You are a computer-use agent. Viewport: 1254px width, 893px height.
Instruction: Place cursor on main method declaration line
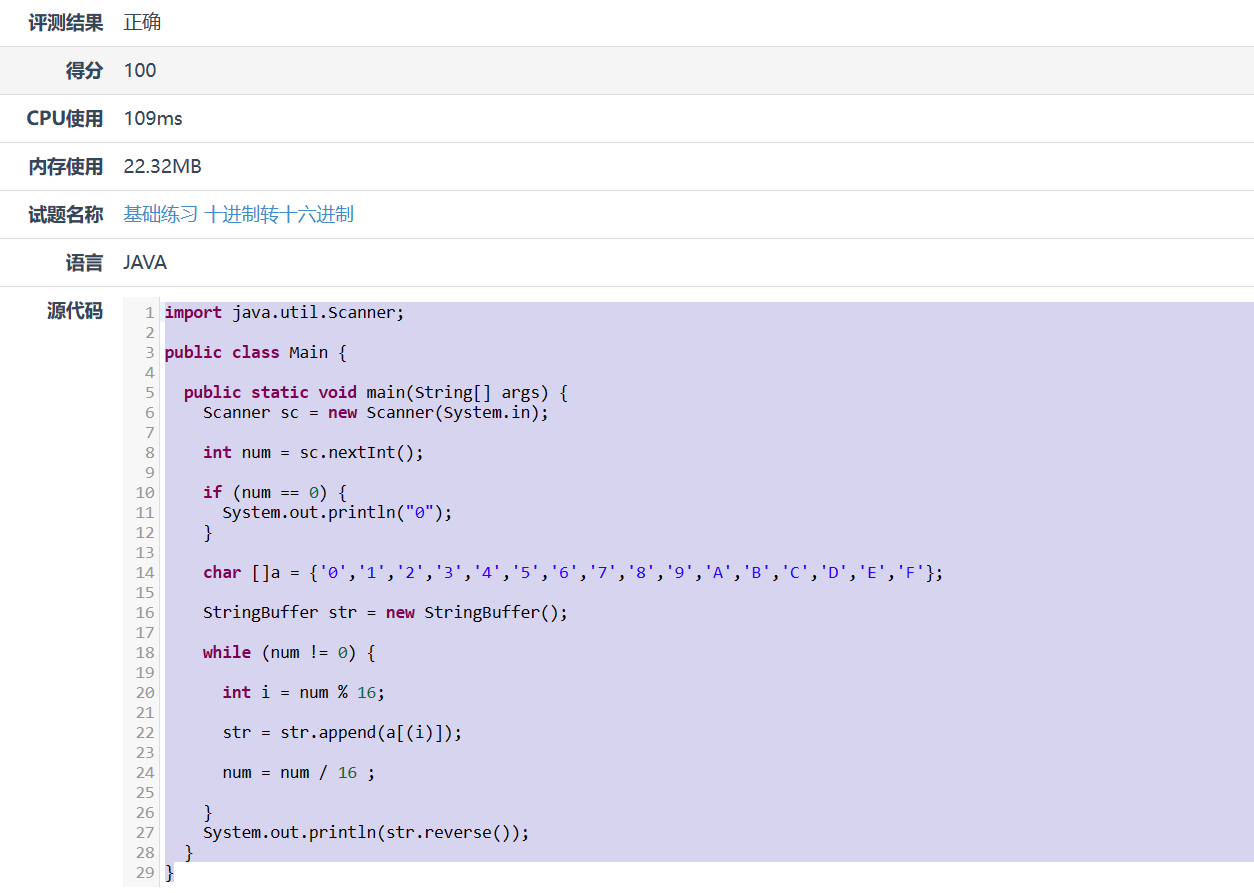(375, 393)
